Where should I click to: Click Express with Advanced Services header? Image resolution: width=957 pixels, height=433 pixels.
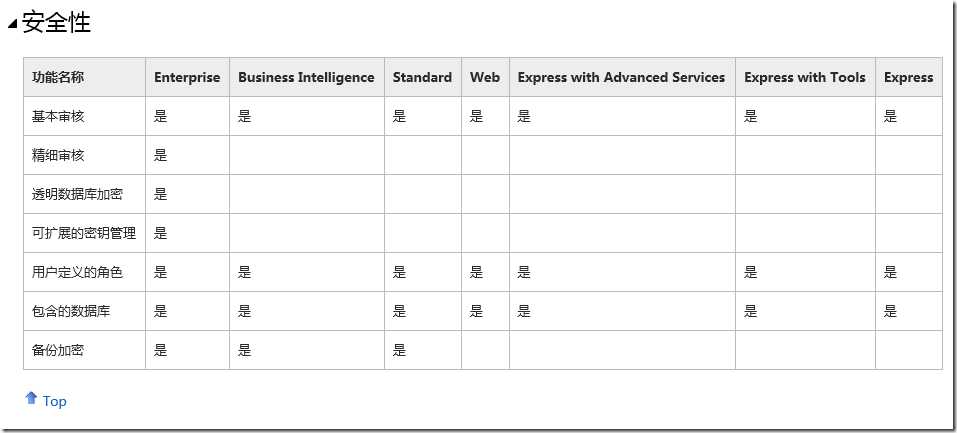[x=621, y=77]
